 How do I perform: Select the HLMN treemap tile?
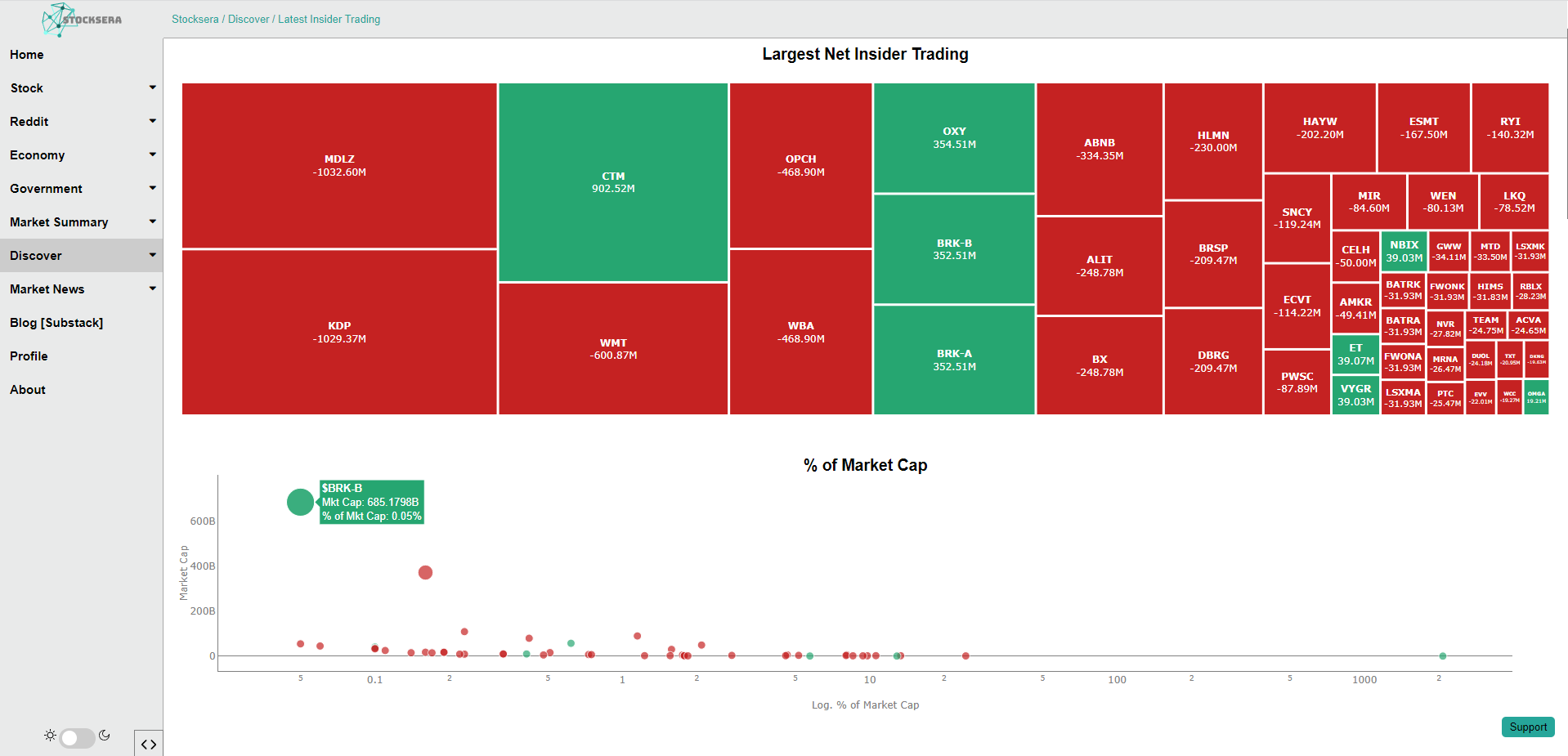[1213, 141]
